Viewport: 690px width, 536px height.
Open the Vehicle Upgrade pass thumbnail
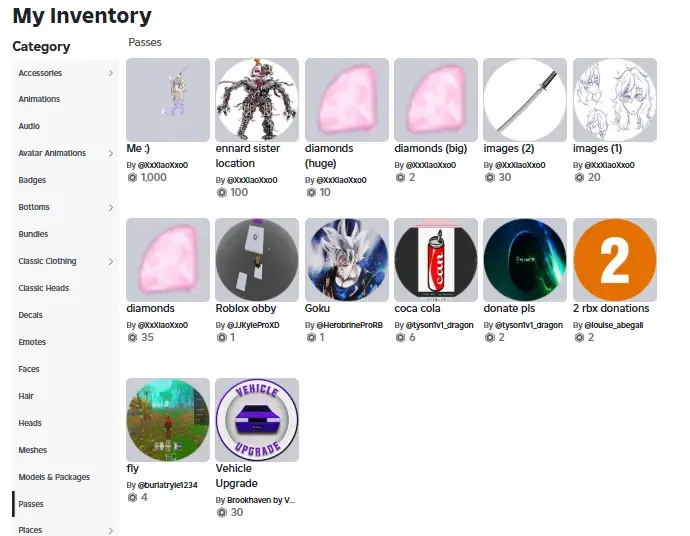click(257, 420)
